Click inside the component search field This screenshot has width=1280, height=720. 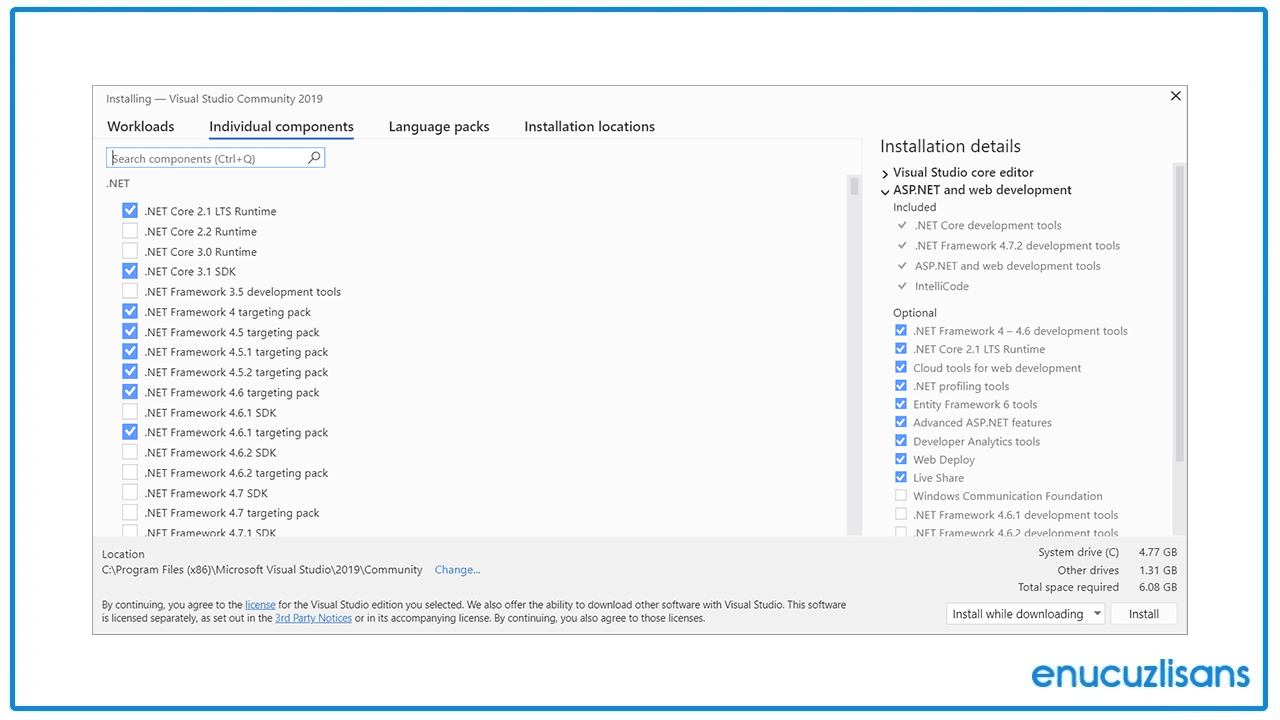click(x=200, y=157)
